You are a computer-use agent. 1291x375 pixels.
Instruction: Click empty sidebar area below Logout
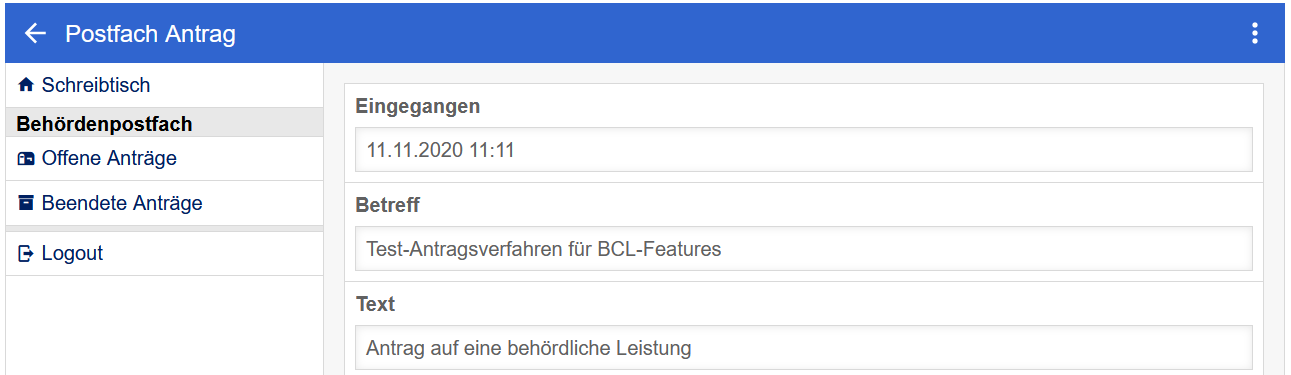[x=164, y=325]
